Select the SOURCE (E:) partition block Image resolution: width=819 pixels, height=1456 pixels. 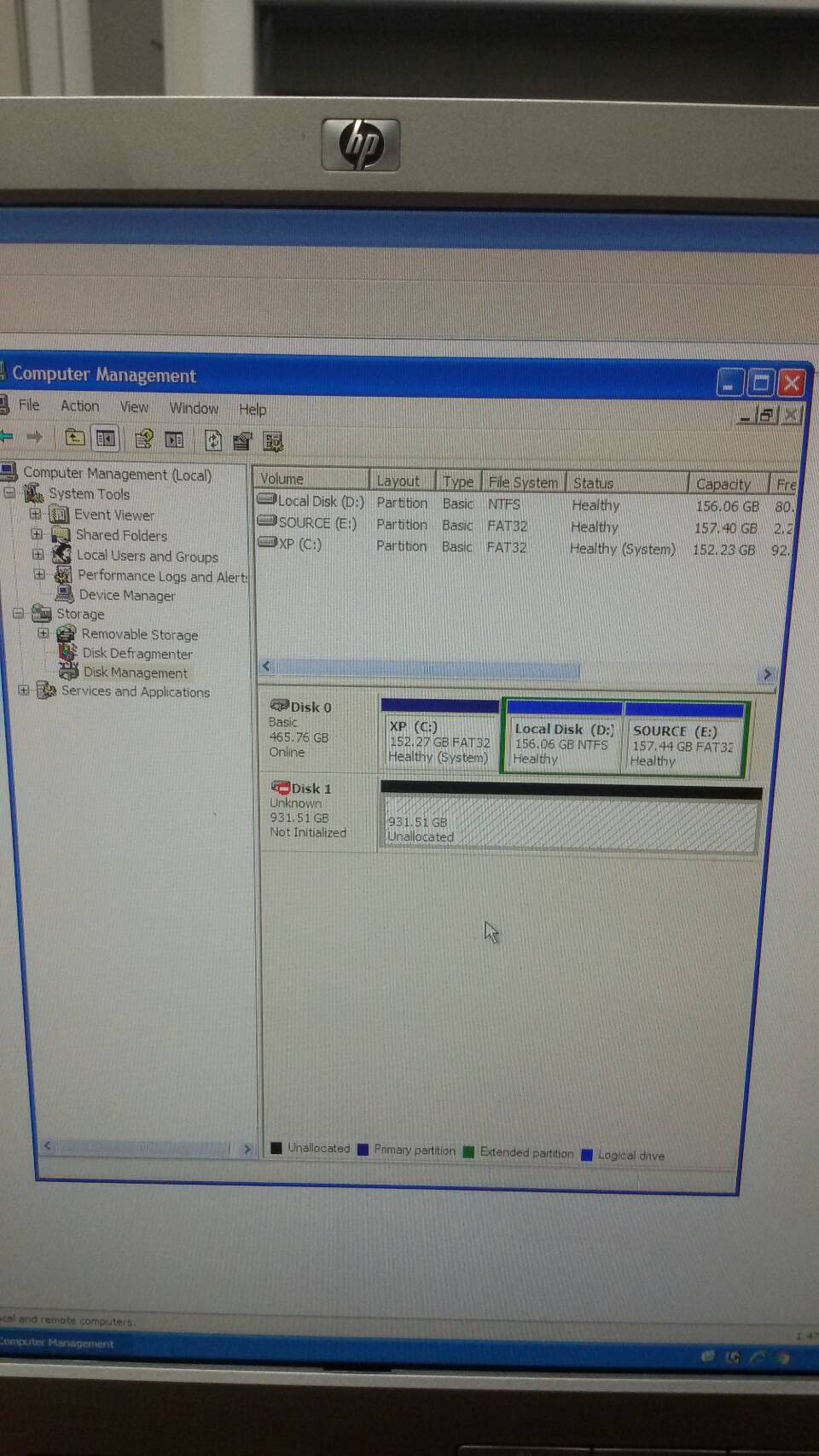point(685,741)
